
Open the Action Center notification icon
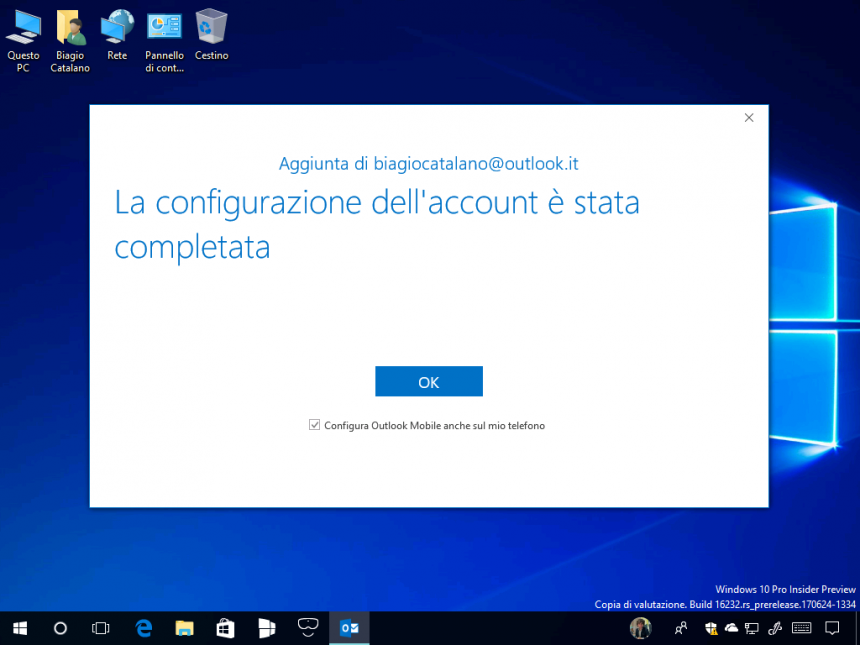(x=833, y=628)
